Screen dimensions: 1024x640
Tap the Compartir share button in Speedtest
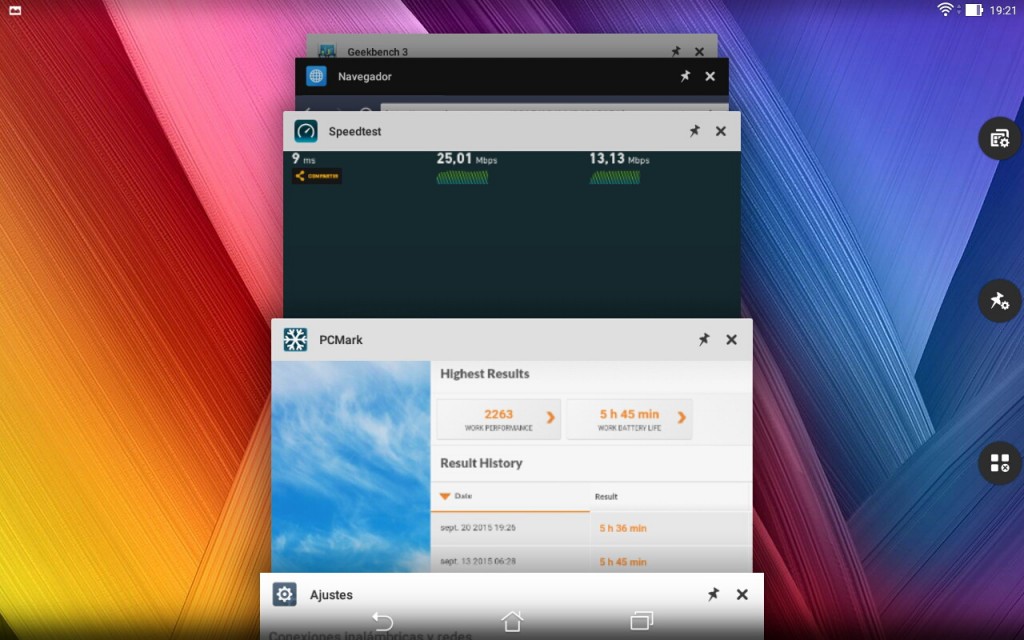coord(317,176)
